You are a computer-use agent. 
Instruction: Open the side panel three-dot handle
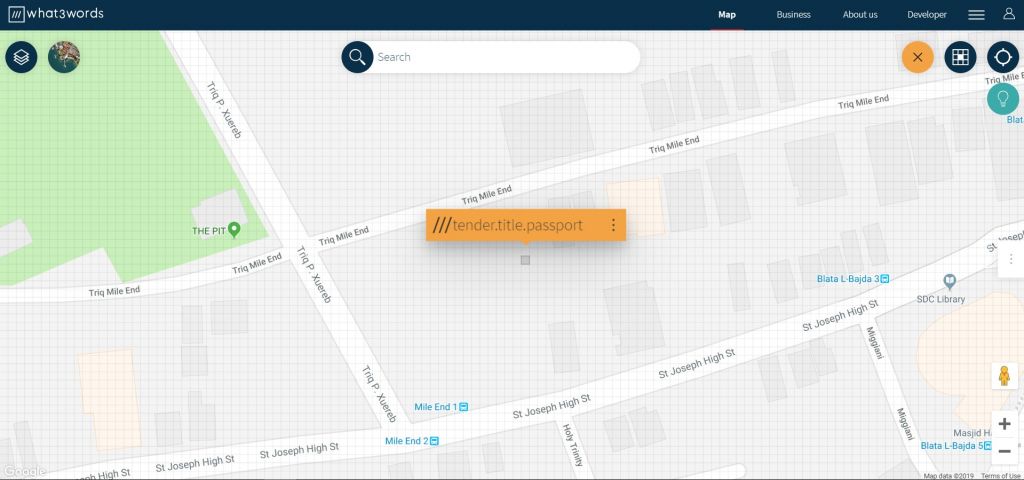(x=1011, y=259)
